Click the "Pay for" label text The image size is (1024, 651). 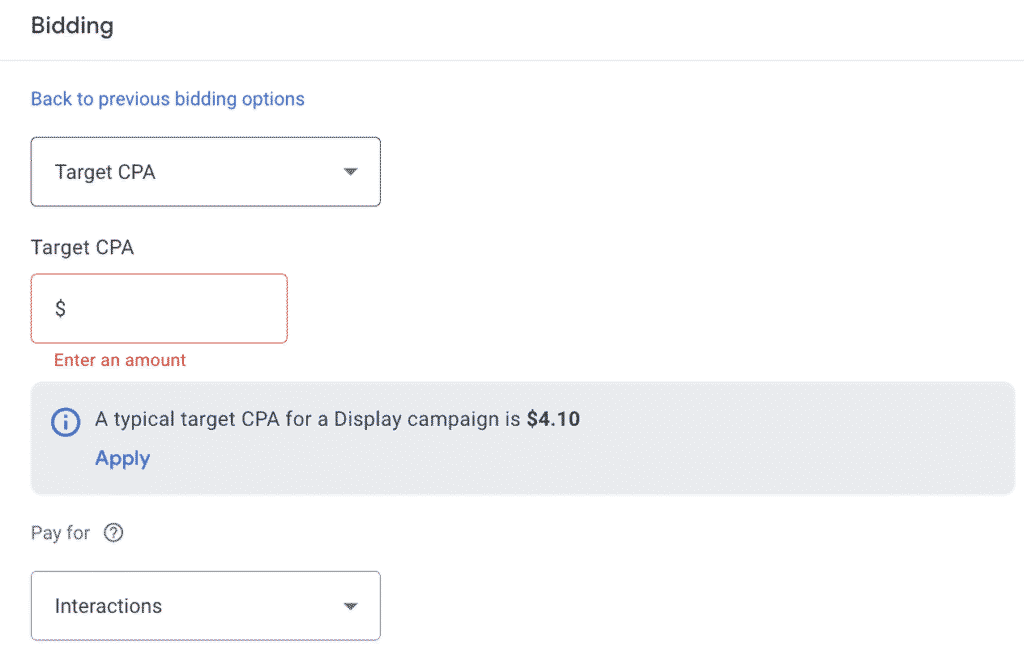tap(60, 533)
